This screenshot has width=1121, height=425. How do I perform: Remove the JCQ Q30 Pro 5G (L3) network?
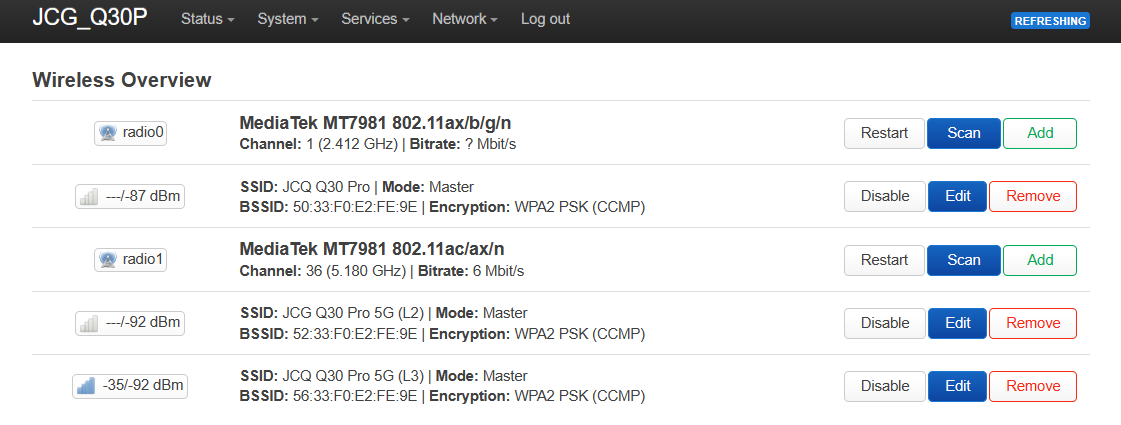click(x=1033, y=386)
